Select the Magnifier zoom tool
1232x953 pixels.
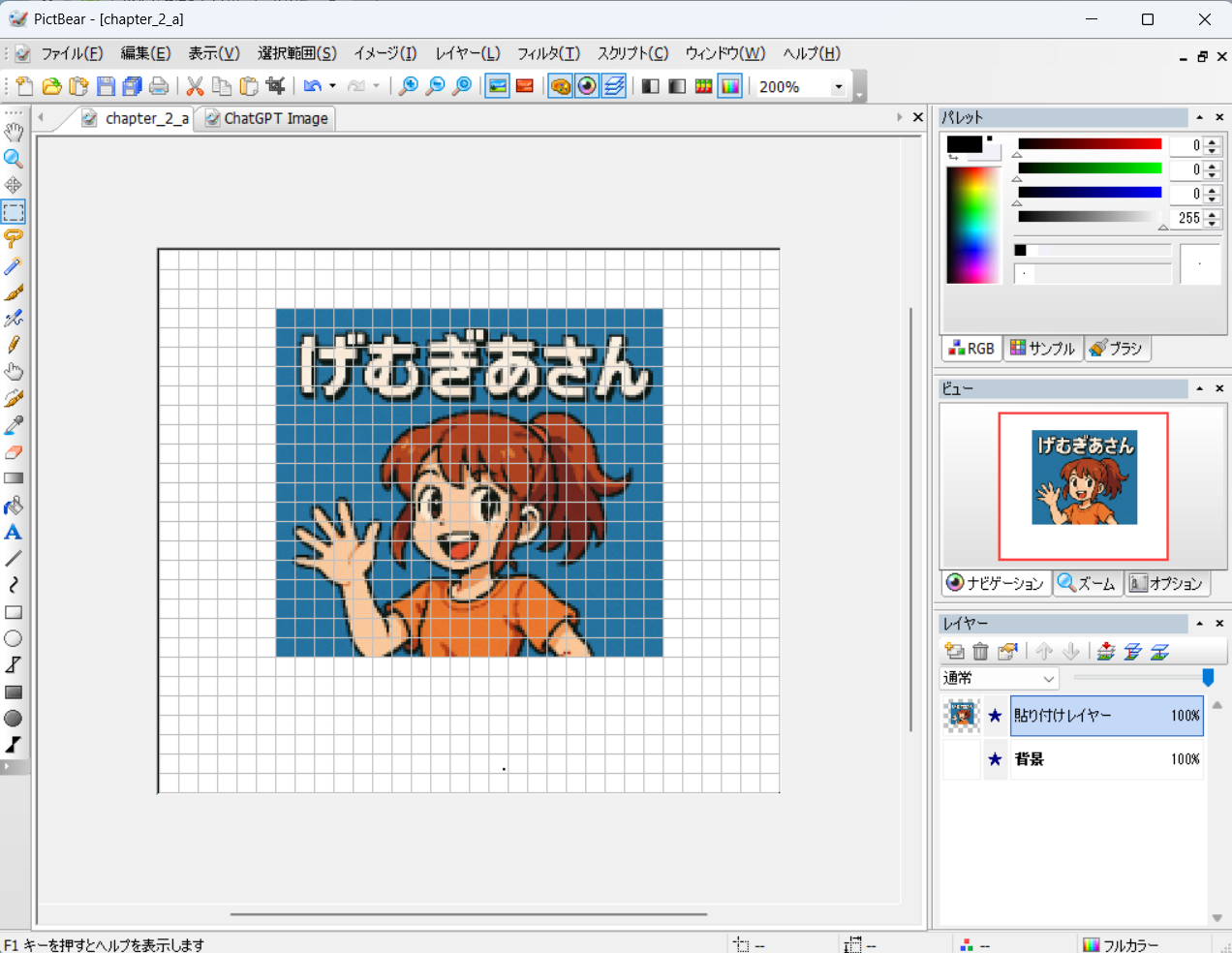click(14, 159)
